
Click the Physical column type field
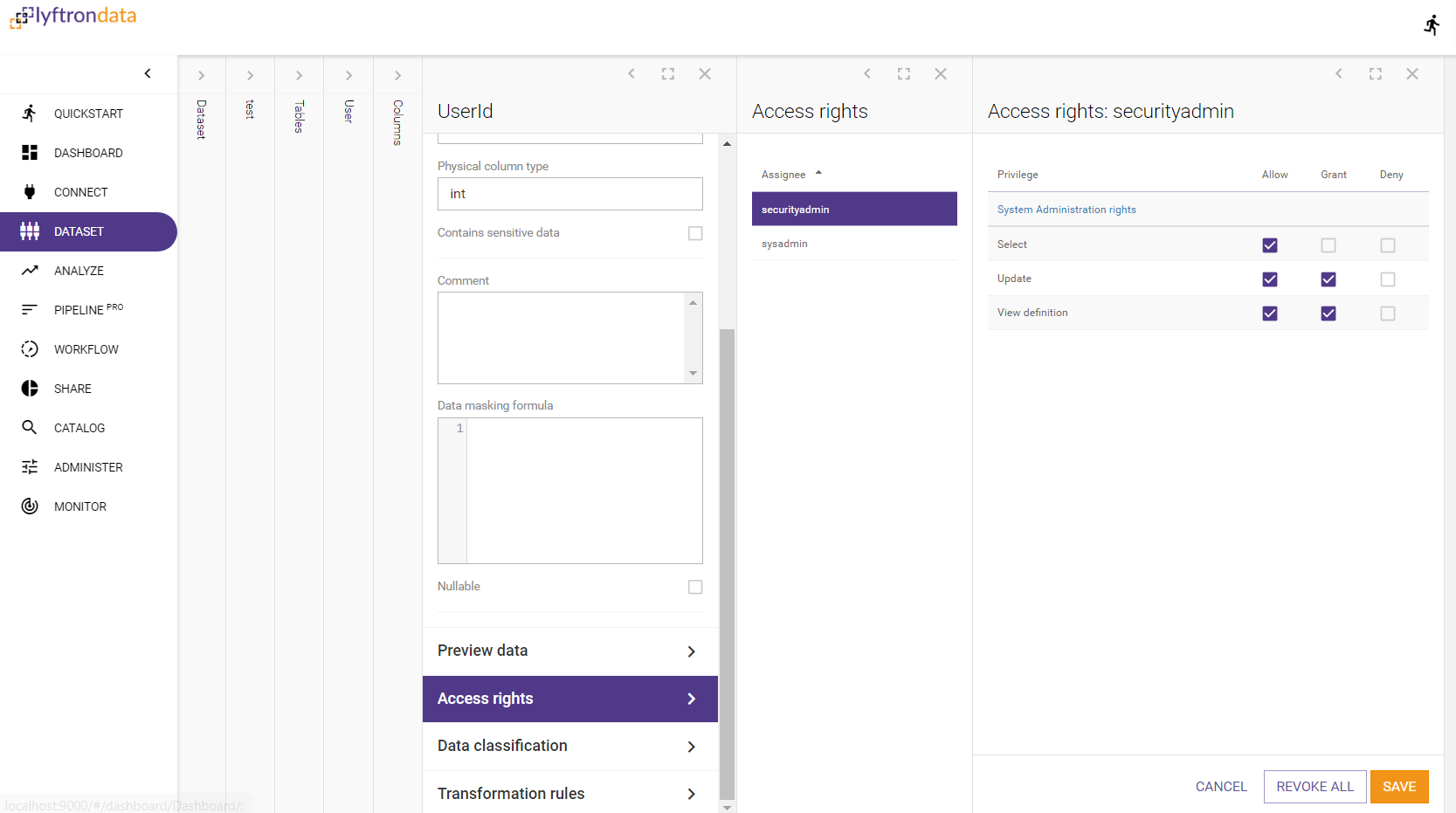570,194
